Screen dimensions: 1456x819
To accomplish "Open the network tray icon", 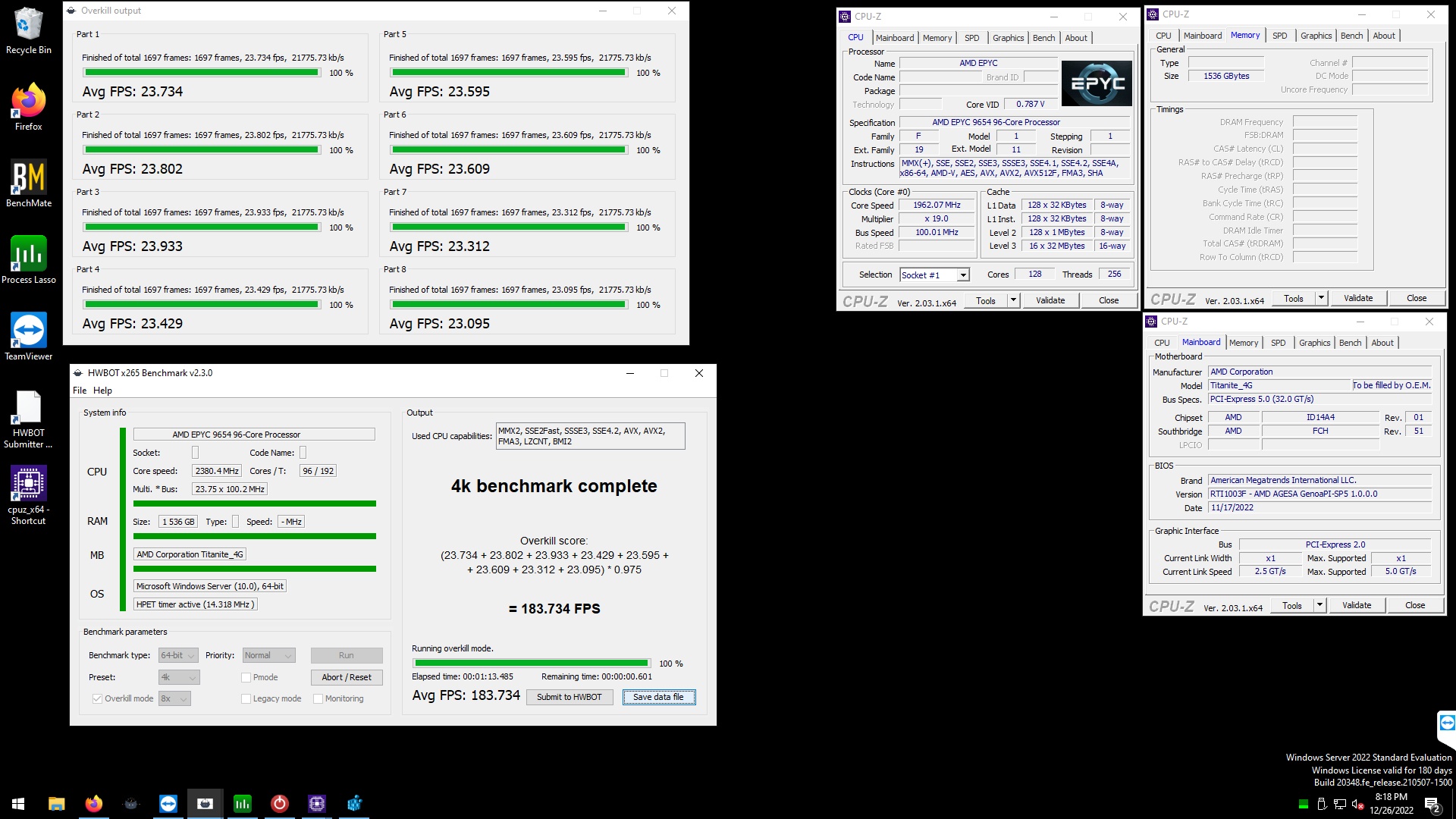I will tap(1340, 804).
